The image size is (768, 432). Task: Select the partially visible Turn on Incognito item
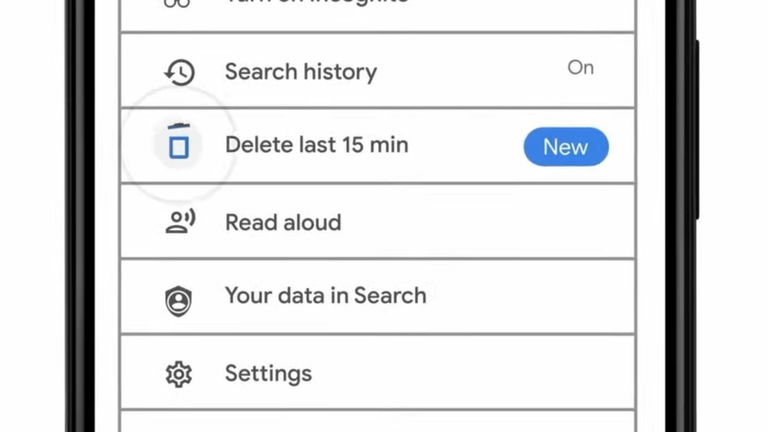click(378, 15)
